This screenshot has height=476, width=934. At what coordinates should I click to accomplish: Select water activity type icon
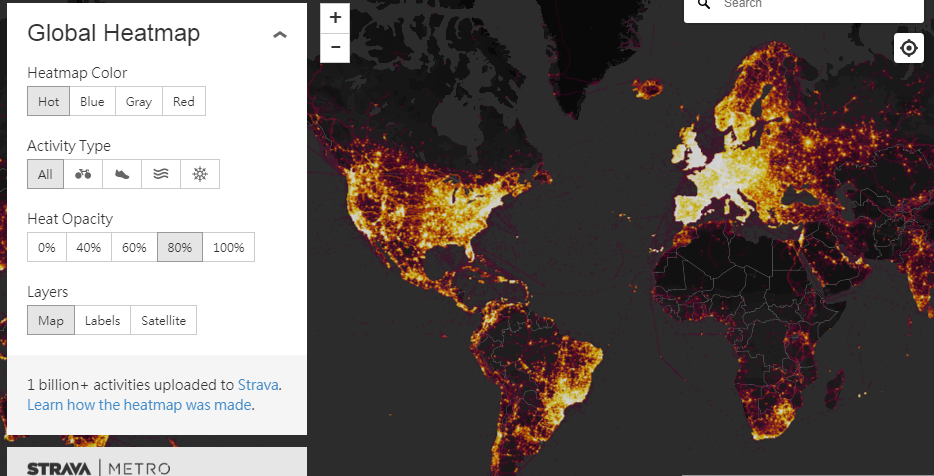click(161, 174)
